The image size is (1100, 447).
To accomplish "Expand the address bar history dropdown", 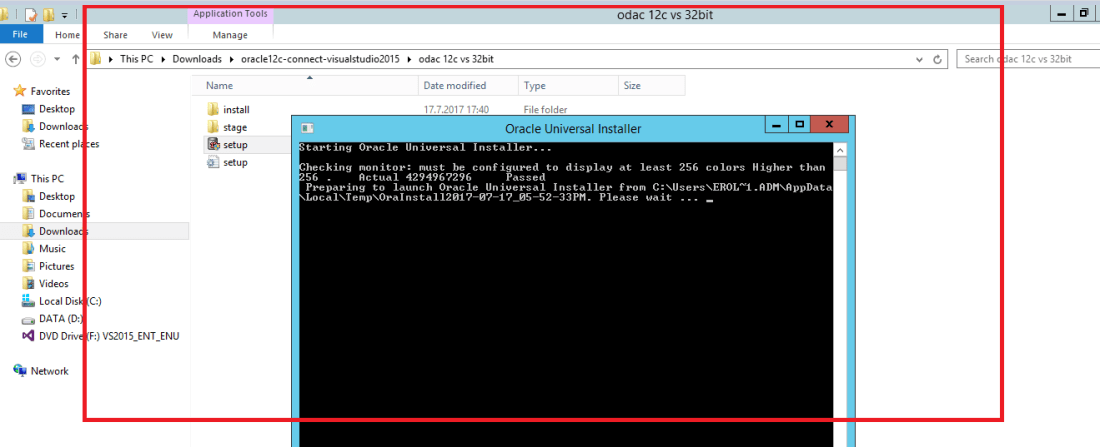I will click(919, 60).
